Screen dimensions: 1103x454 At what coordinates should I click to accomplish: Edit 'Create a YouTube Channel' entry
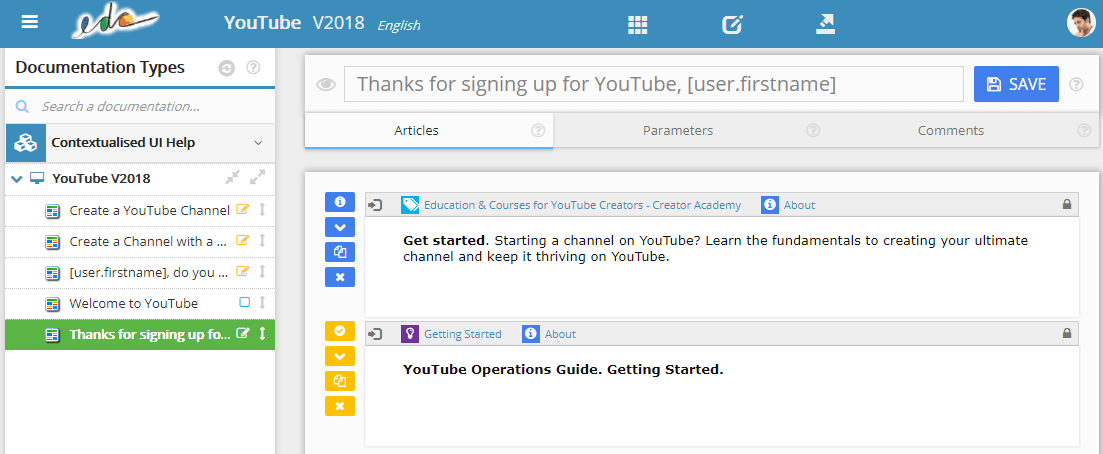tap(243, 209)
